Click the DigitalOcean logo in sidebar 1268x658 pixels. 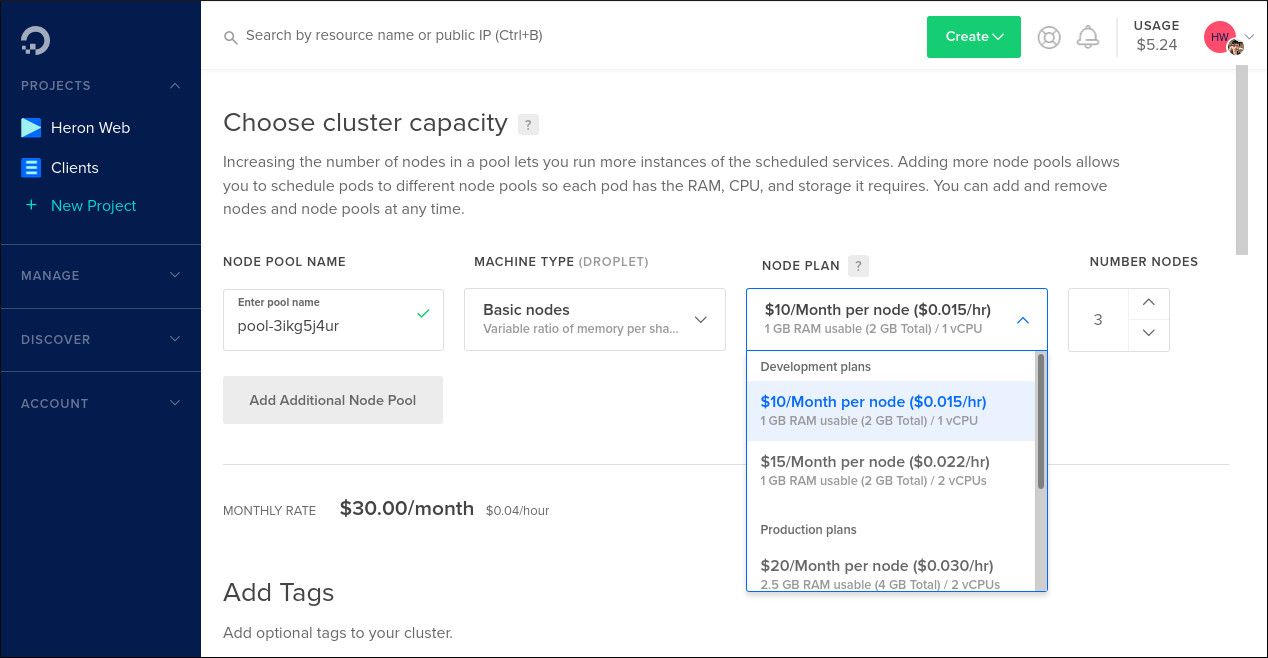point(33,40)
